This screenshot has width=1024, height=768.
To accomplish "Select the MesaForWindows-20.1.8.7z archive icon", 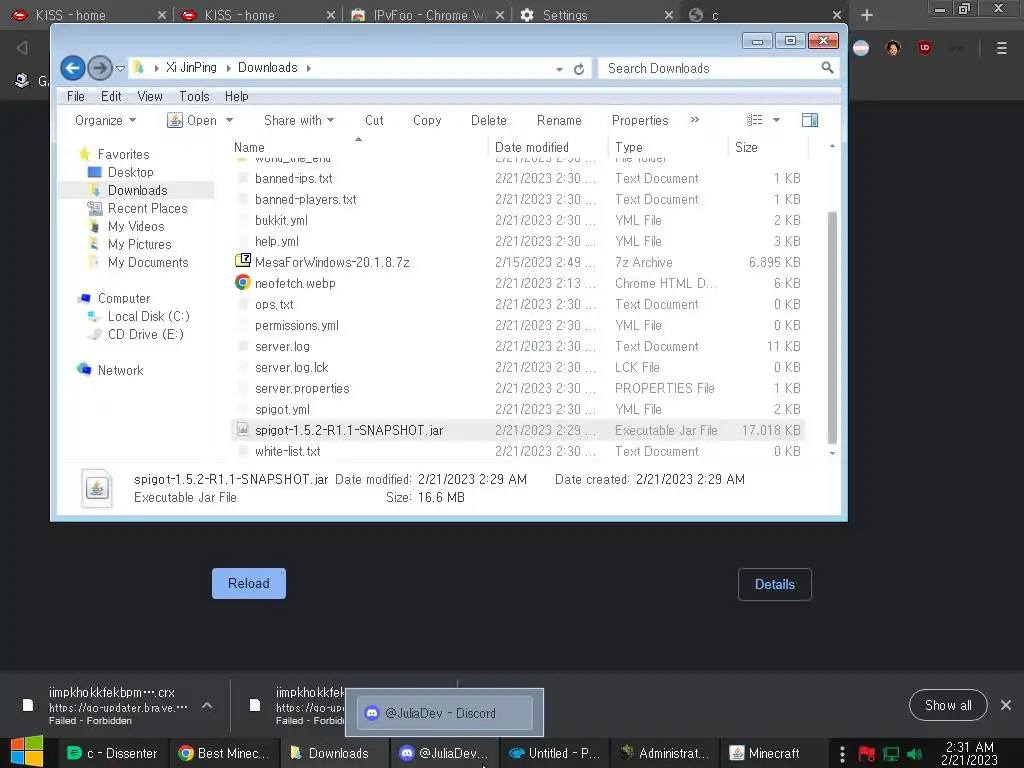I will coord(242,261).
